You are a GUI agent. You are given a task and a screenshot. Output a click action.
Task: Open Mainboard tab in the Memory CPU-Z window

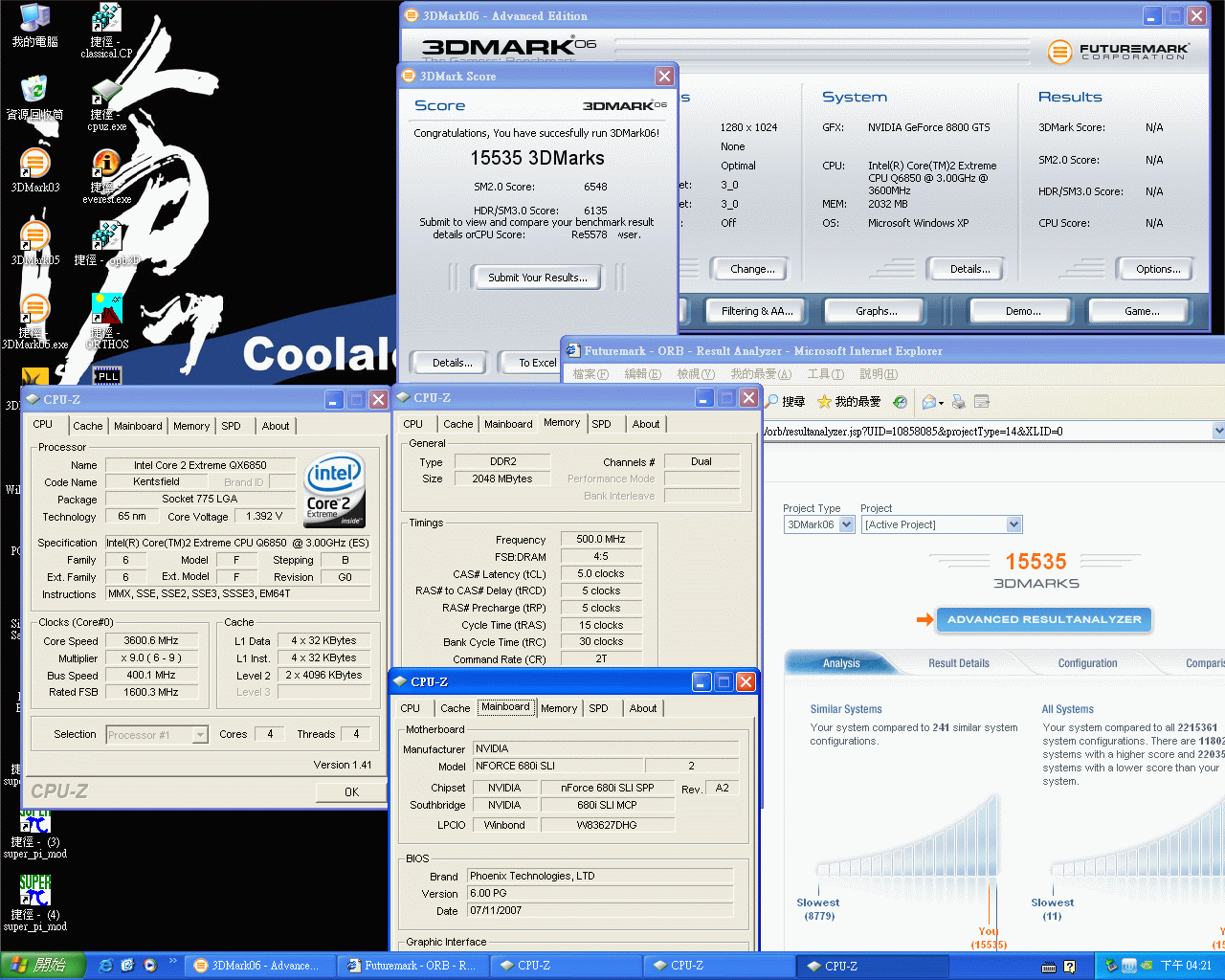[x=508, y=424]
